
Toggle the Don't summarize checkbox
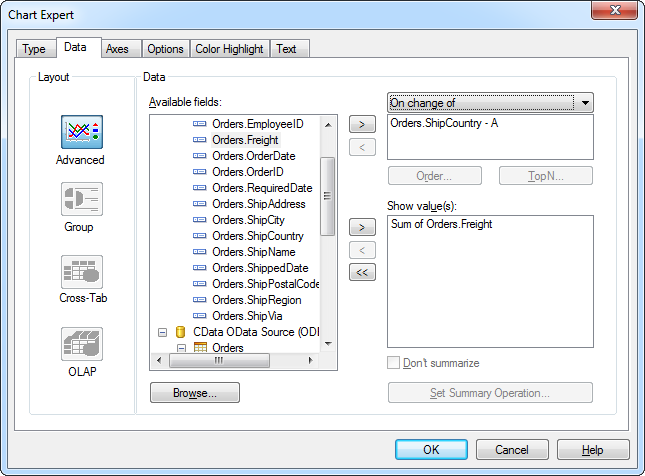[394, 363]
